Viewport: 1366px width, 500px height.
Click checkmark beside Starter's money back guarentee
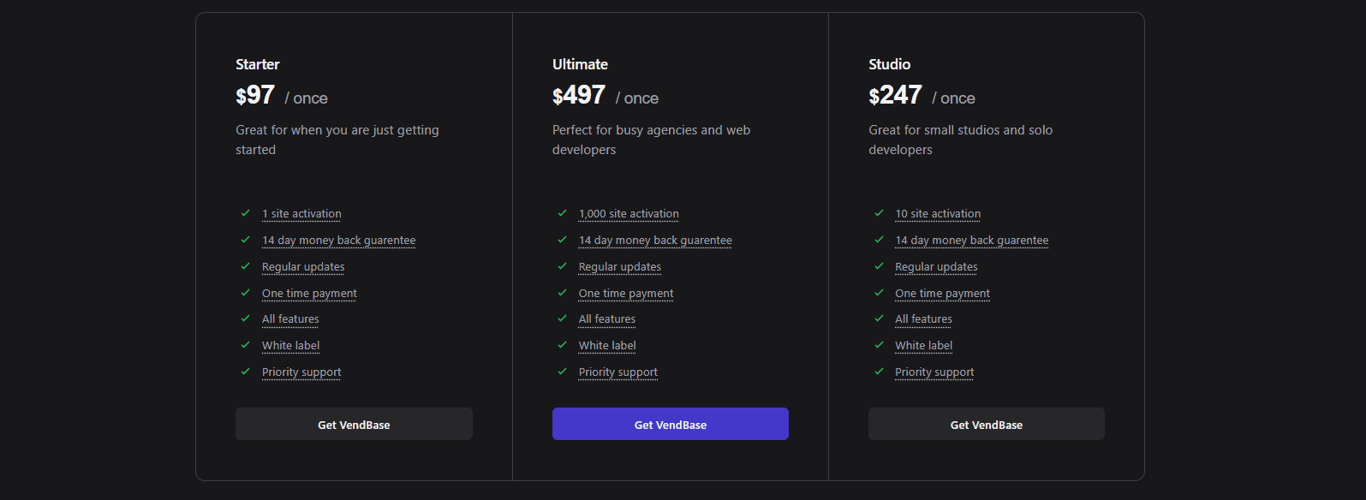(245, 239)
